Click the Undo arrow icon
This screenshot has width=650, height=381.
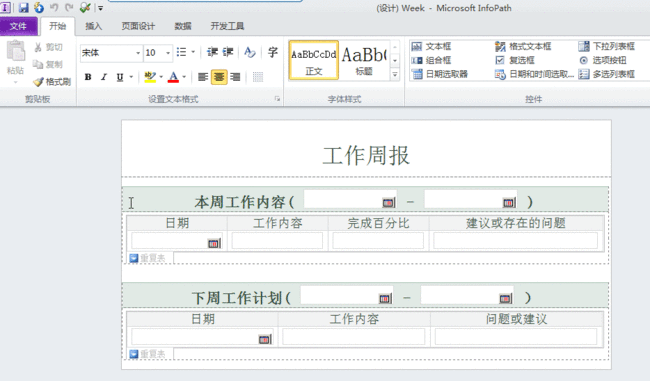pos(54,7)
